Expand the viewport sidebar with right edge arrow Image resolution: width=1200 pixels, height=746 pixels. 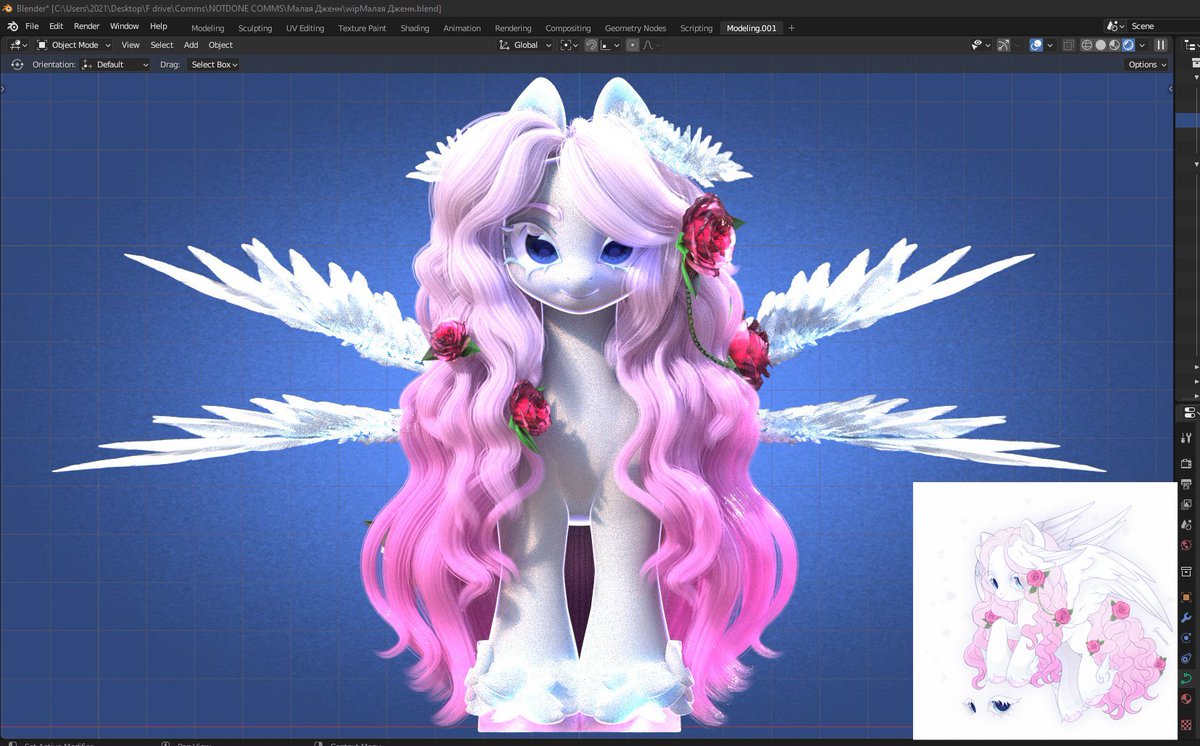(1171, 88)
